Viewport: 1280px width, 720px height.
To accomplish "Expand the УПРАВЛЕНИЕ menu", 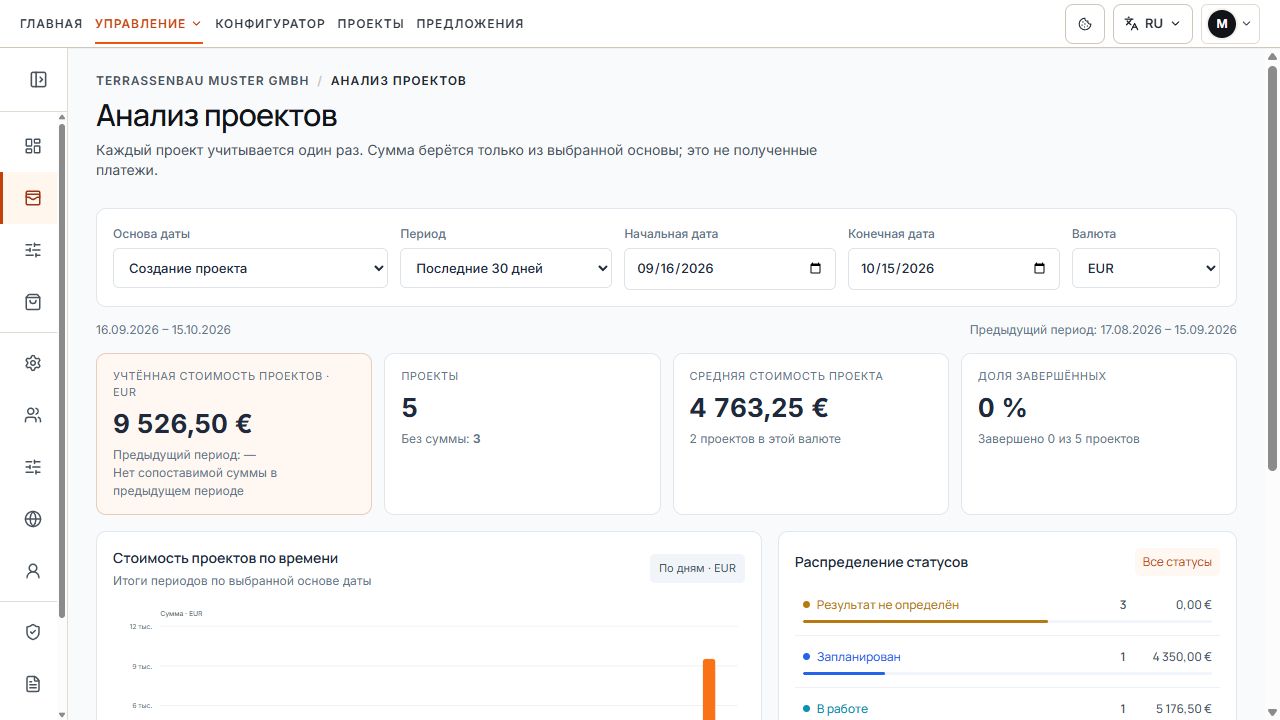I will (x=149, y=24).
